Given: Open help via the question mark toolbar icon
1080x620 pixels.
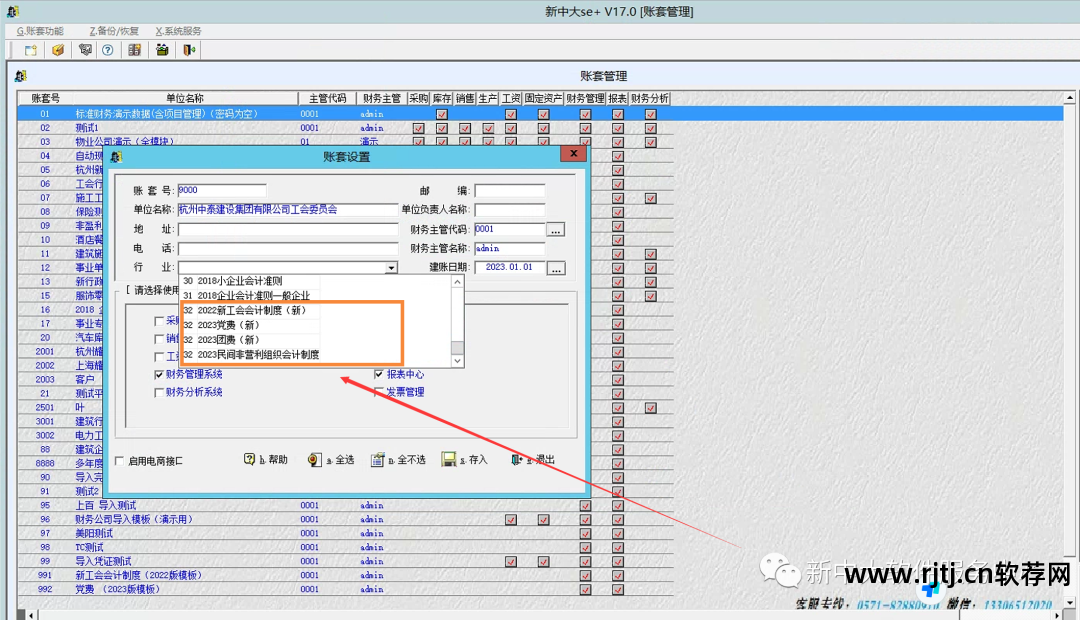Looking at the screenshot, I should [x=108, y=50].
